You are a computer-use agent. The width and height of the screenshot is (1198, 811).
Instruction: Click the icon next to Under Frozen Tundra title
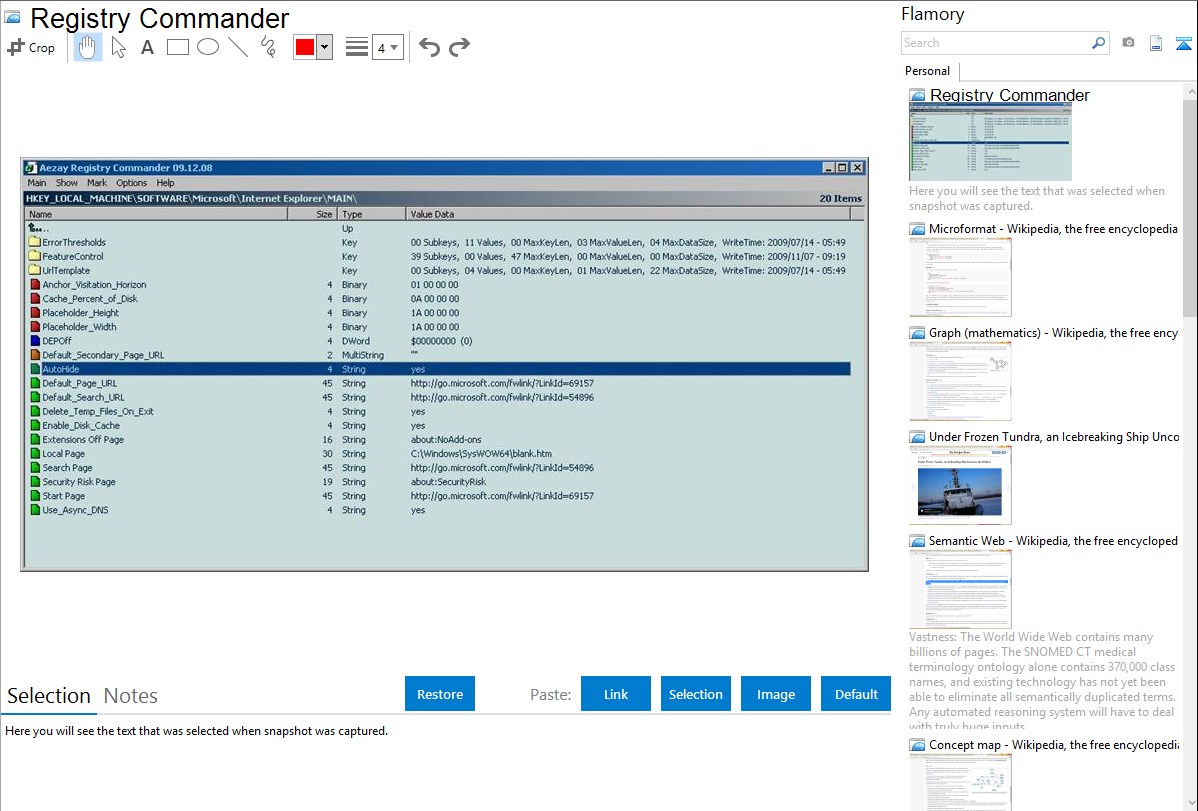click(917, 437)
